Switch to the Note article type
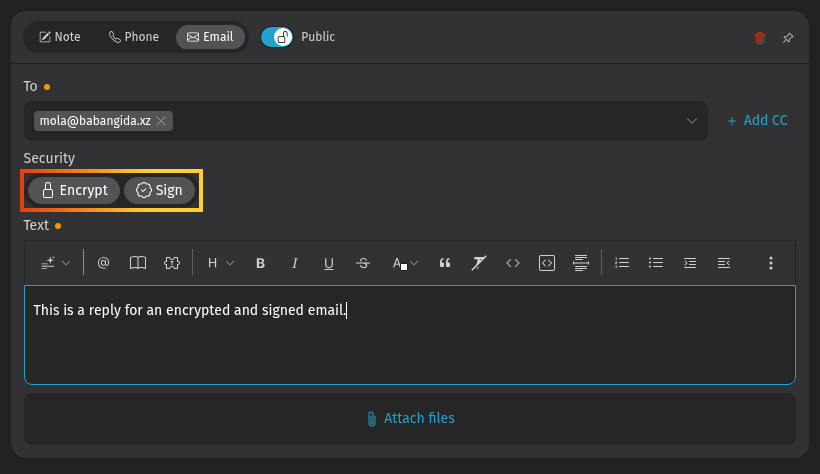Screen dimensions: 820x474 [x=60, y=37]
